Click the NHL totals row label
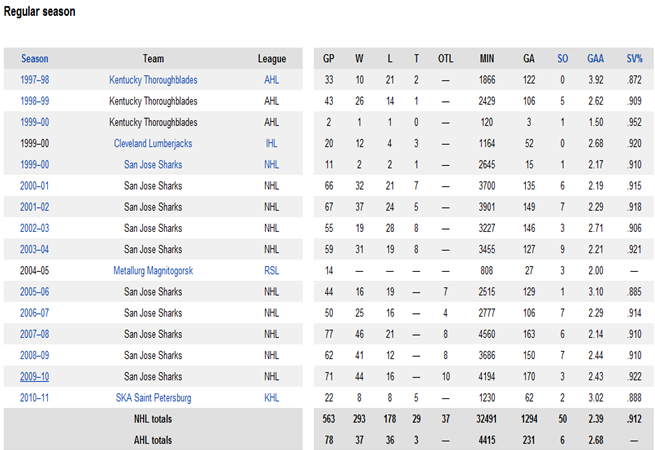This screenshot has width=655, height=450. (x=153, y=419)
